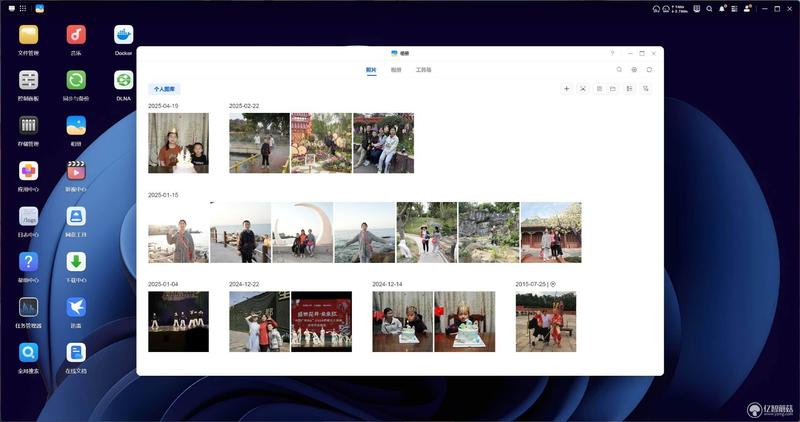
Task: Launch the 影视中心 video center icon
Action: point(76,171)
